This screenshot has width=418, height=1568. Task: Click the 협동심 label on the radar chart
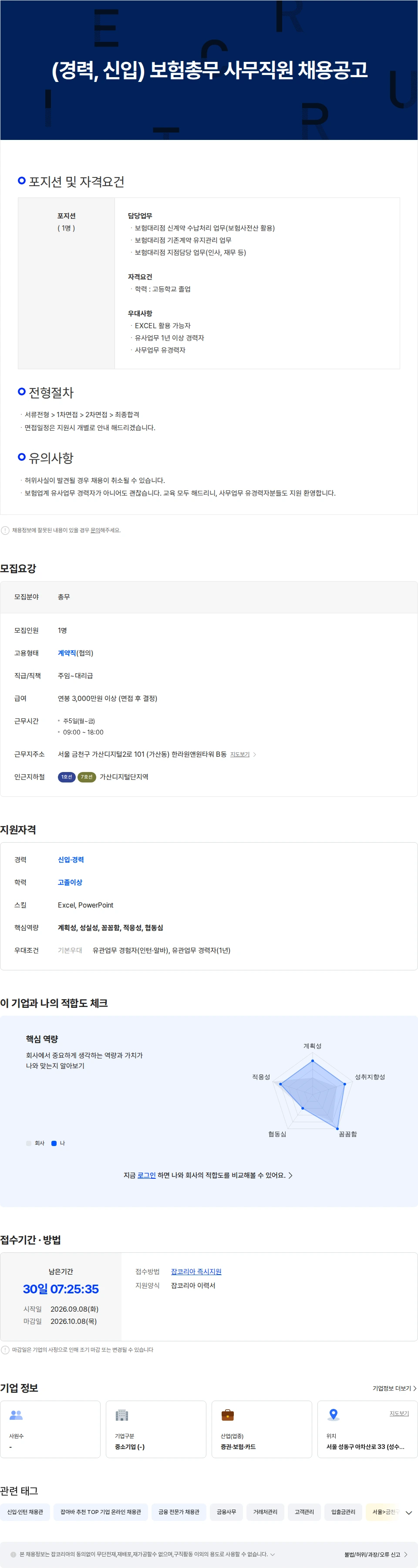tap(277, 1134)
